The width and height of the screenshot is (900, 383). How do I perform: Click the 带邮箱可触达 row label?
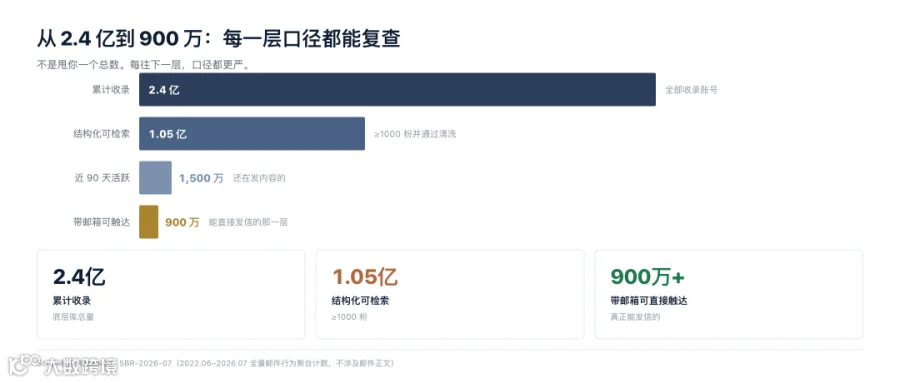(x=102, y=222)
